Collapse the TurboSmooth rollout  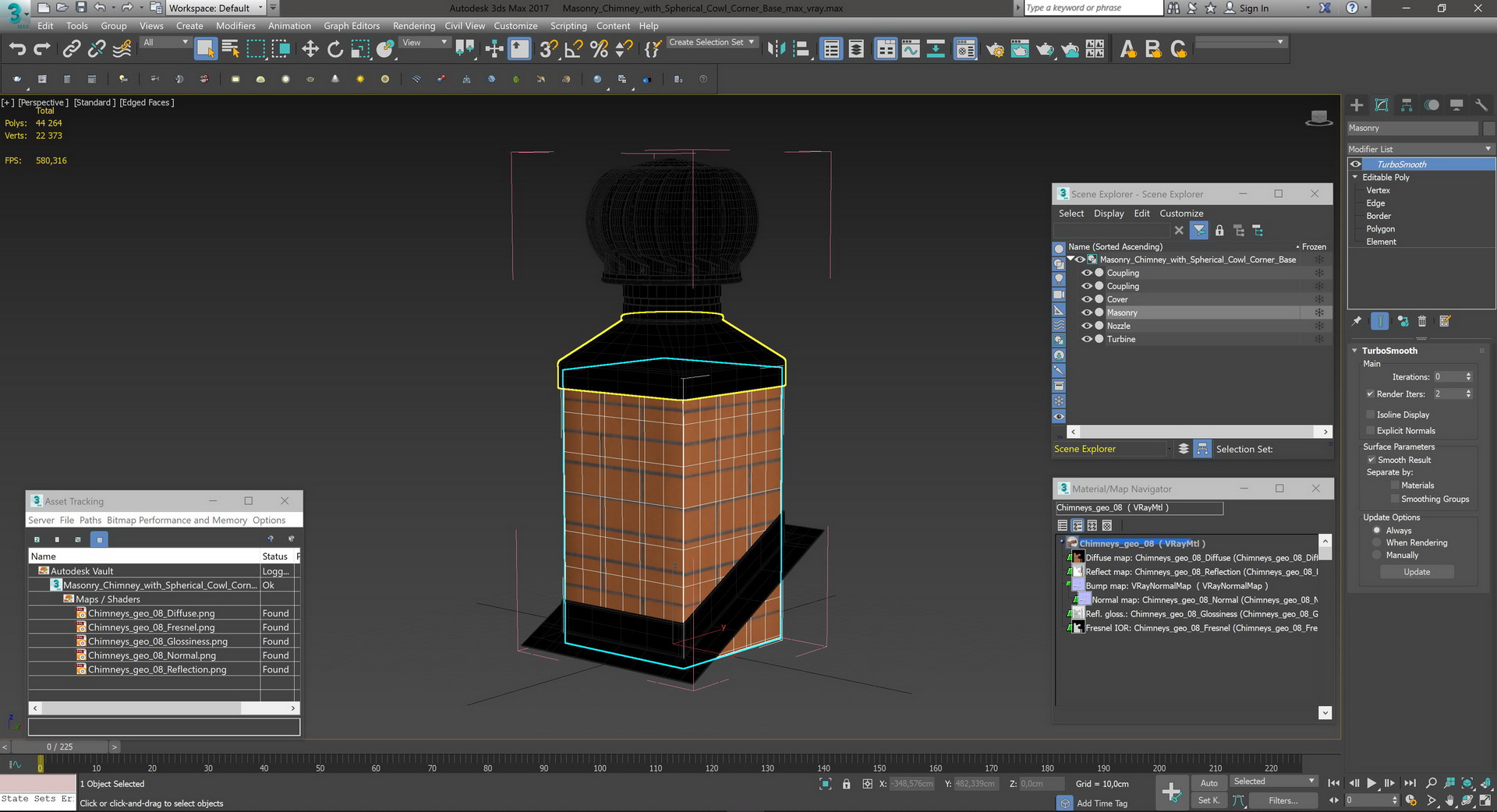click(x=1355, y=351)
